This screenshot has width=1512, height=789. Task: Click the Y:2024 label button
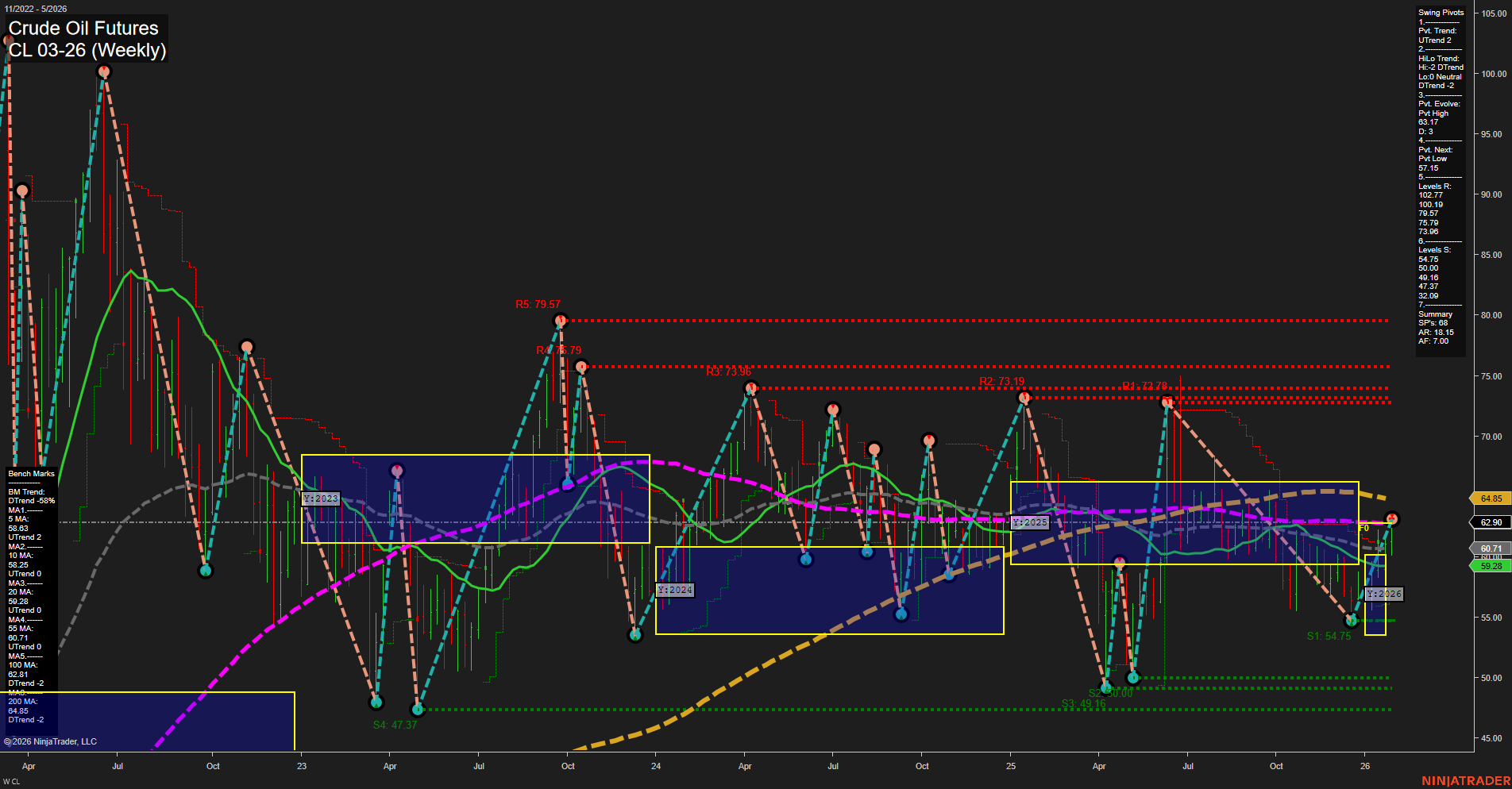click(674, 590)
